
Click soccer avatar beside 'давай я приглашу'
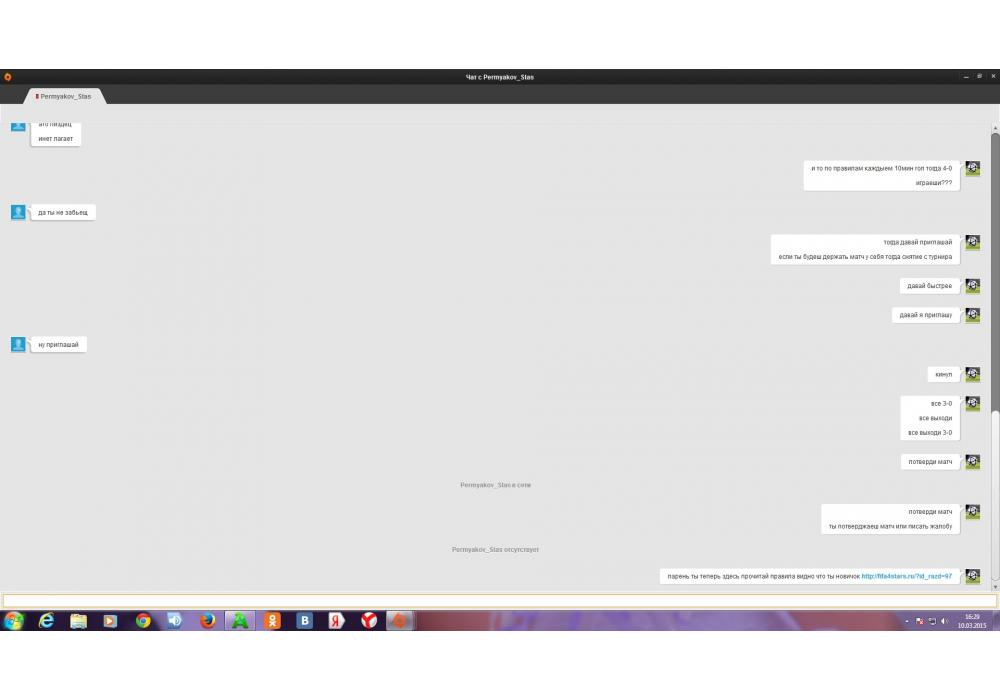(973, 315)
